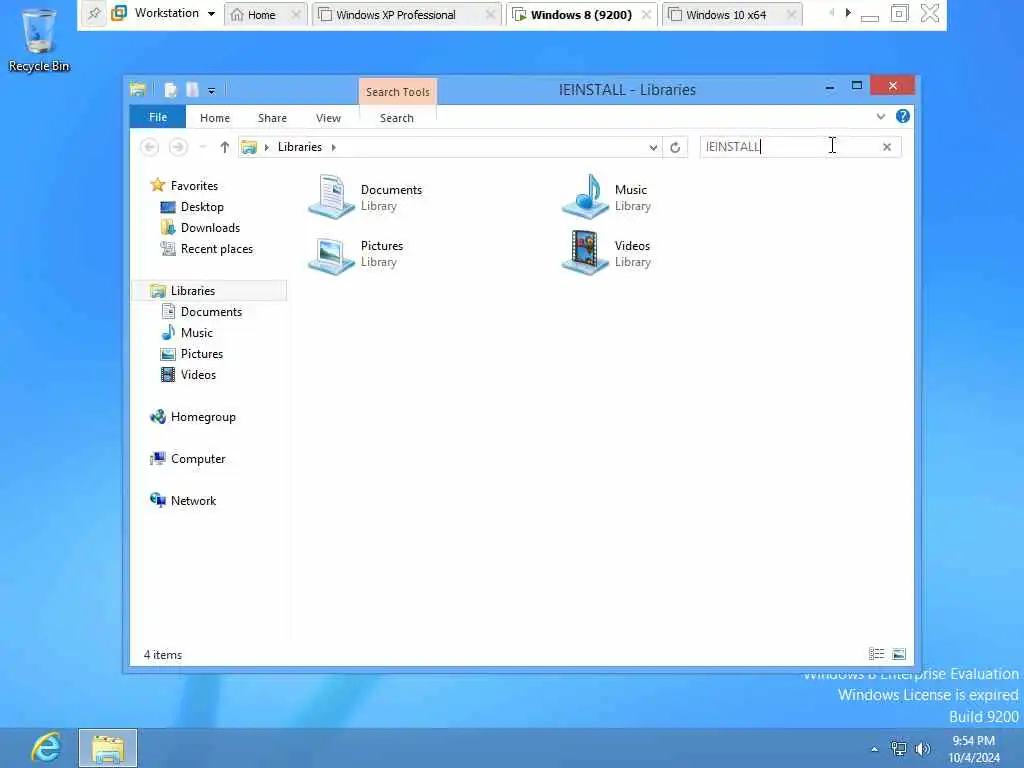Open the File ribbon menu
Screen dimensions: 1024x768
[x=158, y=117]
